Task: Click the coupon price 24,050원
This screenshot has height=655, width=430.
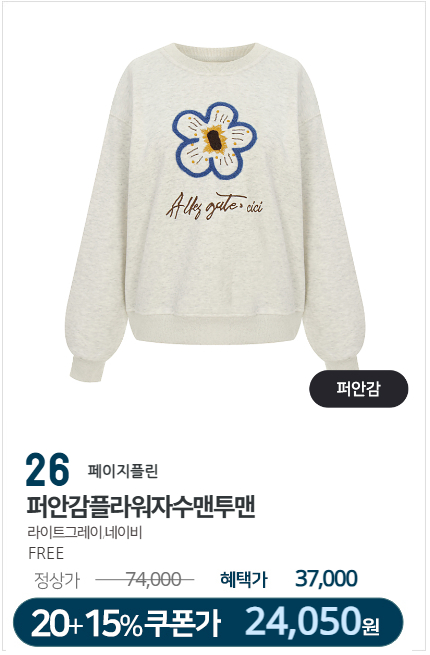Action: (312, 622)
